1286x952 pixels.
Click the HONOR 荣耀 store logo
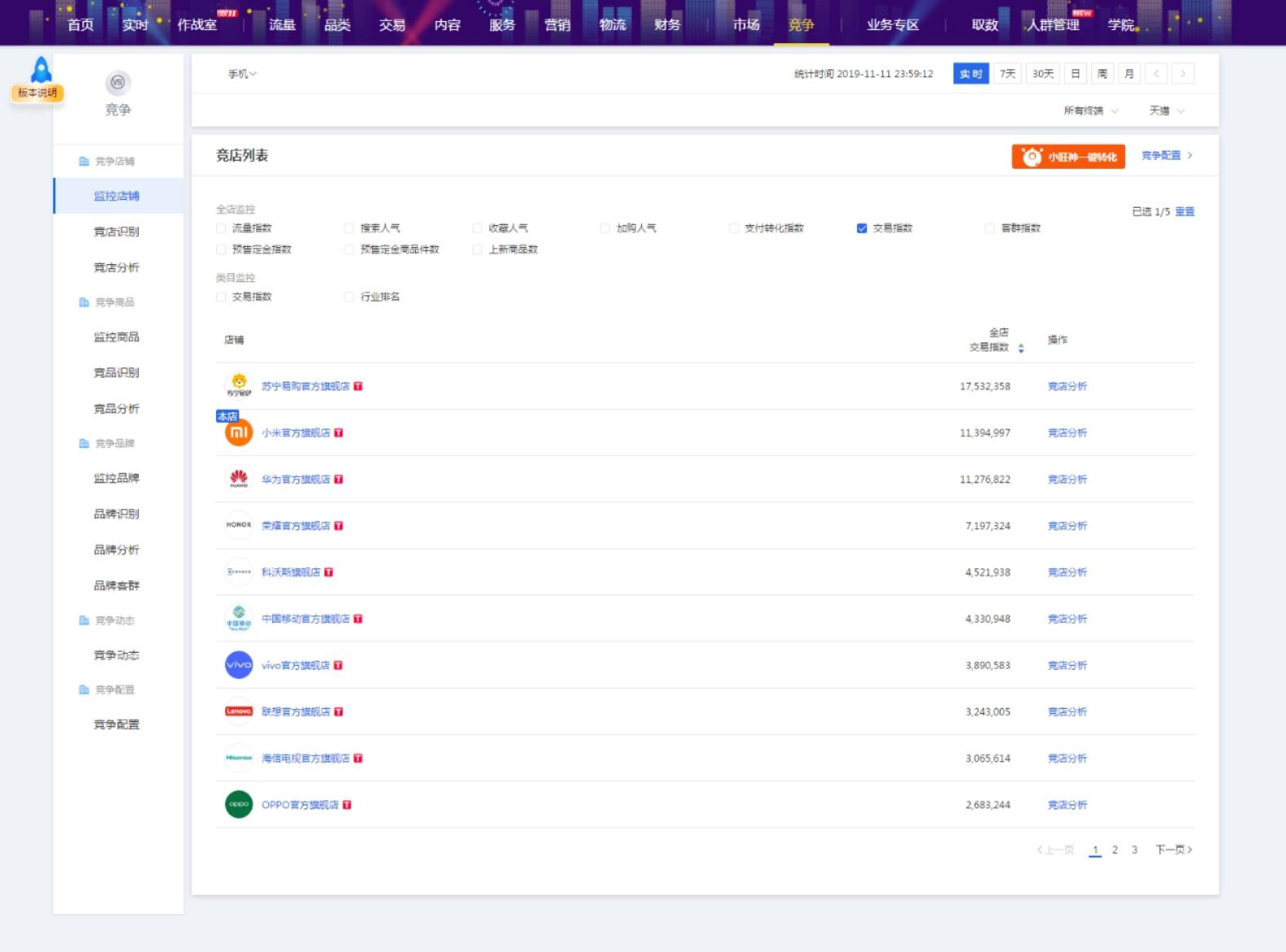(239, 525)
